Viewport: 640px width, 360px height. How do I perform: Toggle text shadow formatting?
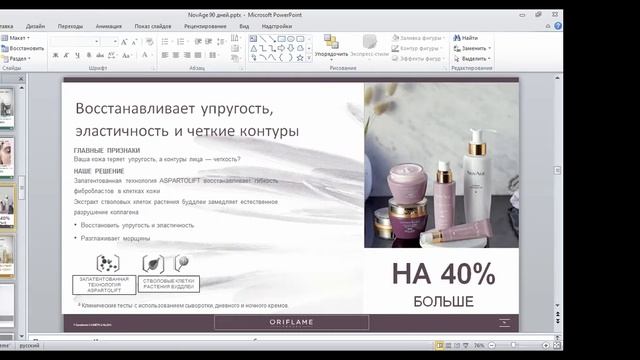tap(89, 55)
